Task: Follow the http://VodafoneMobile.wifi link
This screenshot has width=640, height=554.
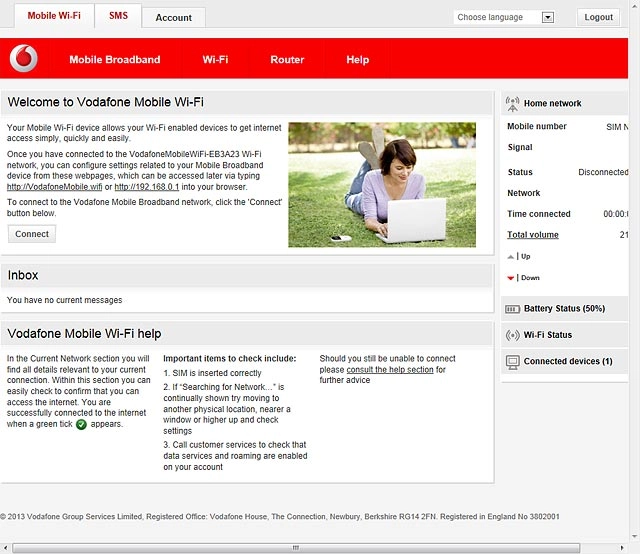Action: click(54, 187)
